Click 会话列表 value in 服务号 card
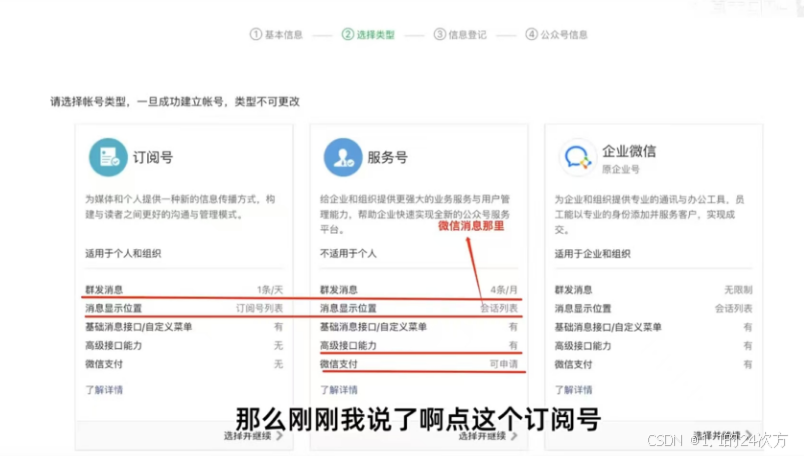Viewport: 804px width, 456px height. (499, 308)
